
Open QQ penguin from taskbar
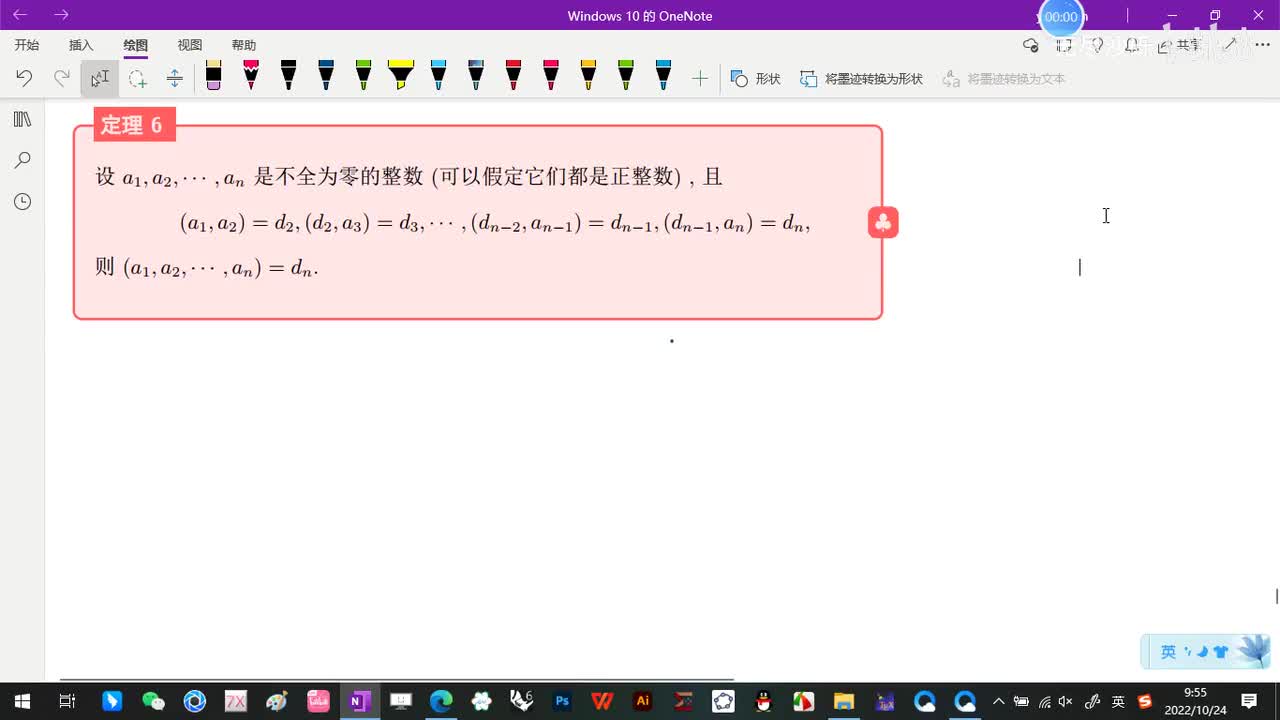pyautogui.click(x=763, y=702)
